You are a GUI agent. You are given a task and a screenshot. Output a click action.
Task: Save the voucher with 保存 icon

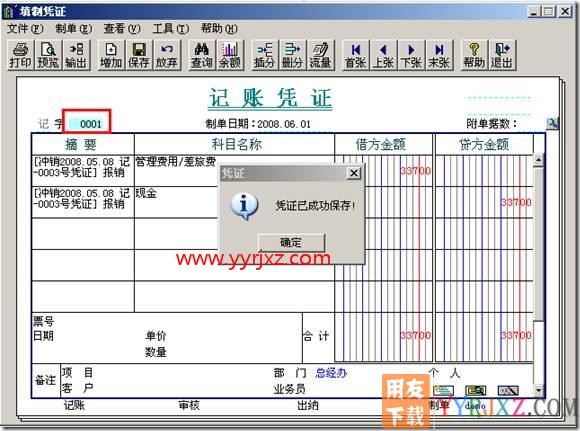tap(139, 55)
